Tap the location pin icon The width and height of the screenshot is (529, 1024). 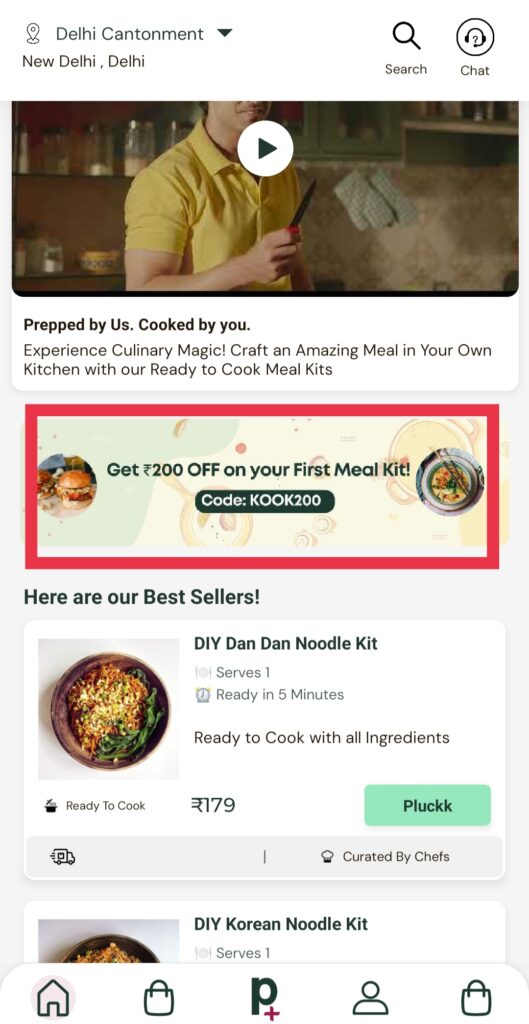coord(33,33)
